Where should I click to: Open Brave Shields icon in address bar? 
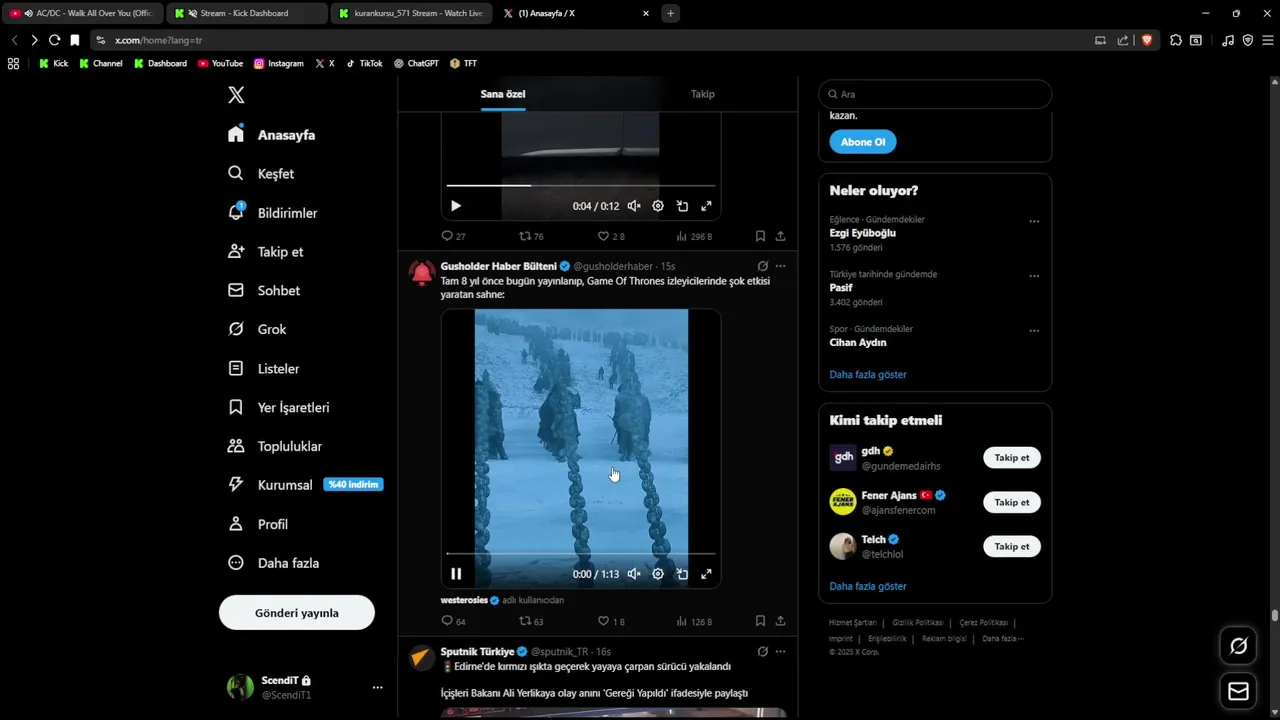tap(1147, 40)
